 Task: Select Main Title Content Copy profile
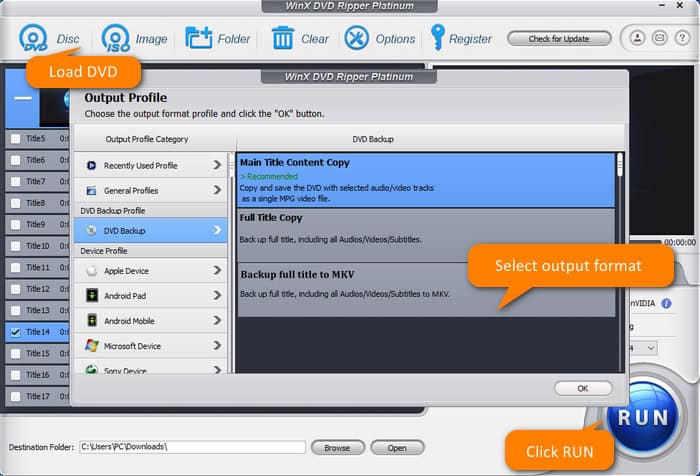pos(425,180)
